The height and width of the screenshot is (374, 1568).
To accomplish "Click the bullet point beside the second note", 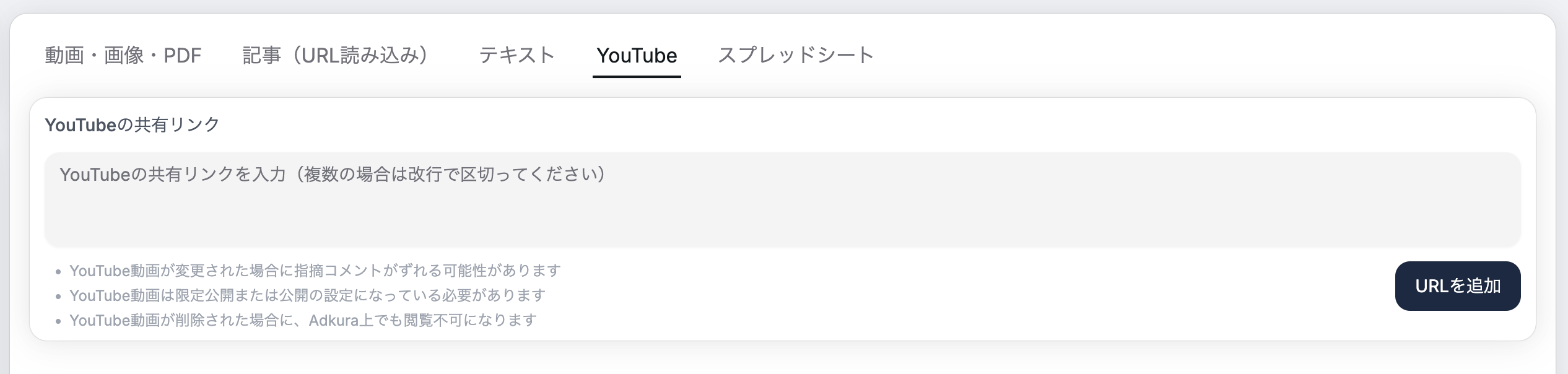I will [x=57, y=296].
